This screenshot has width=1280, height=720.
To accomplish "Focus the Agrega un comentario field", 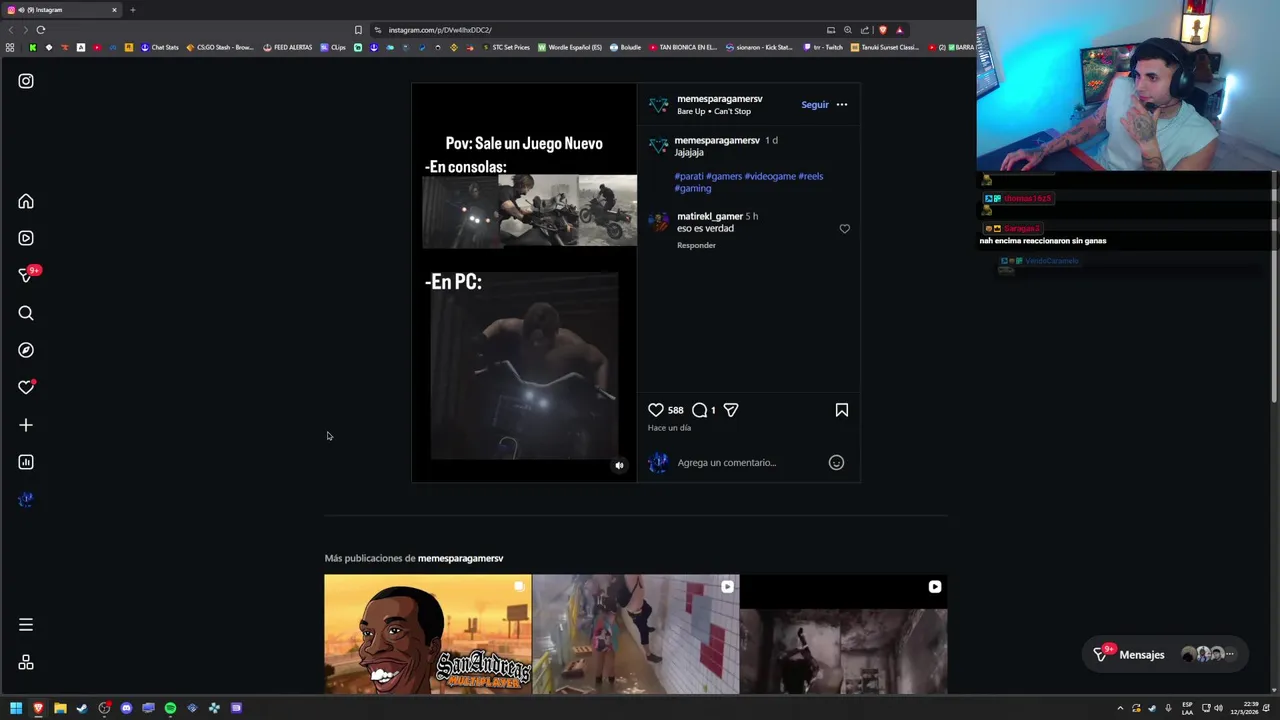I will [748, 463].
